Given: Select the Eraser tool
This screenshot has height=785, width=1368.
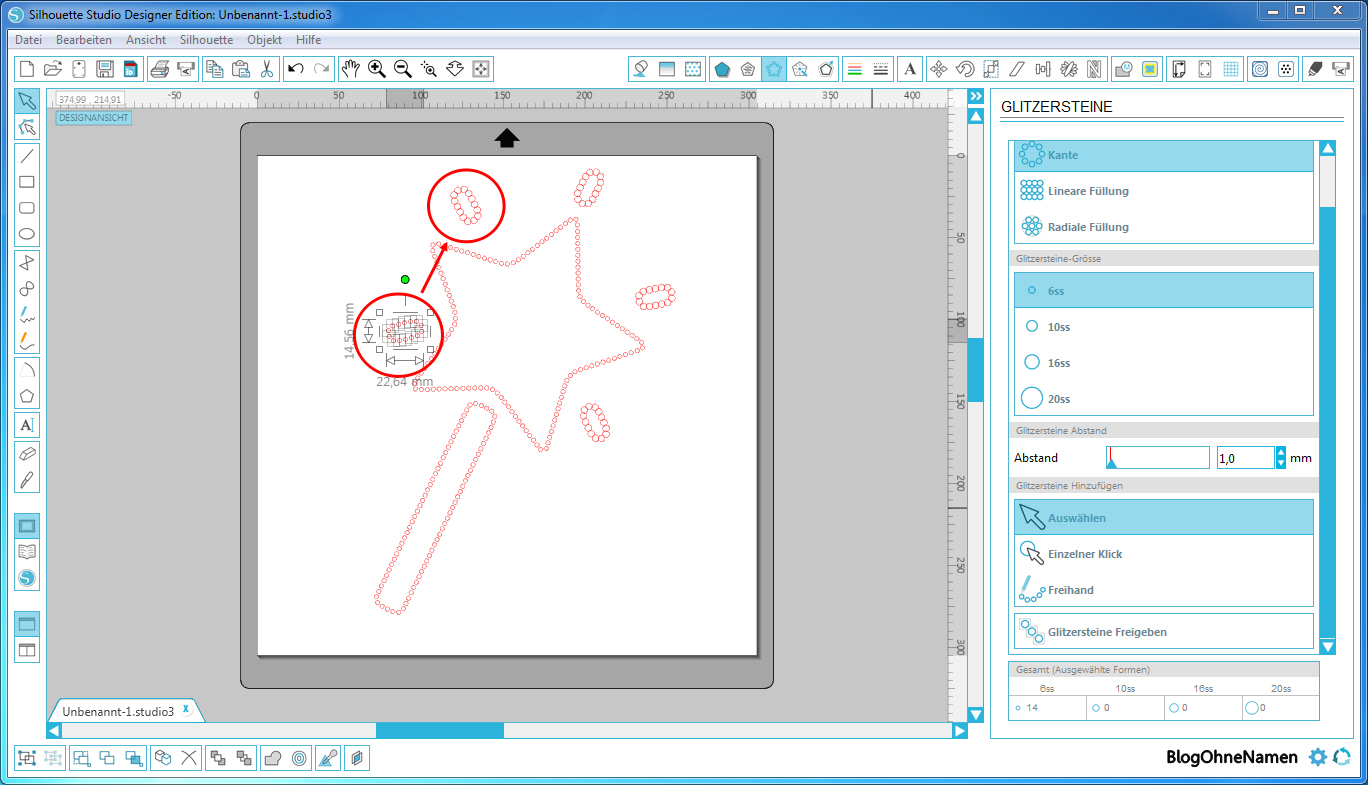Looking at the screenshot, I should point(27,453).
